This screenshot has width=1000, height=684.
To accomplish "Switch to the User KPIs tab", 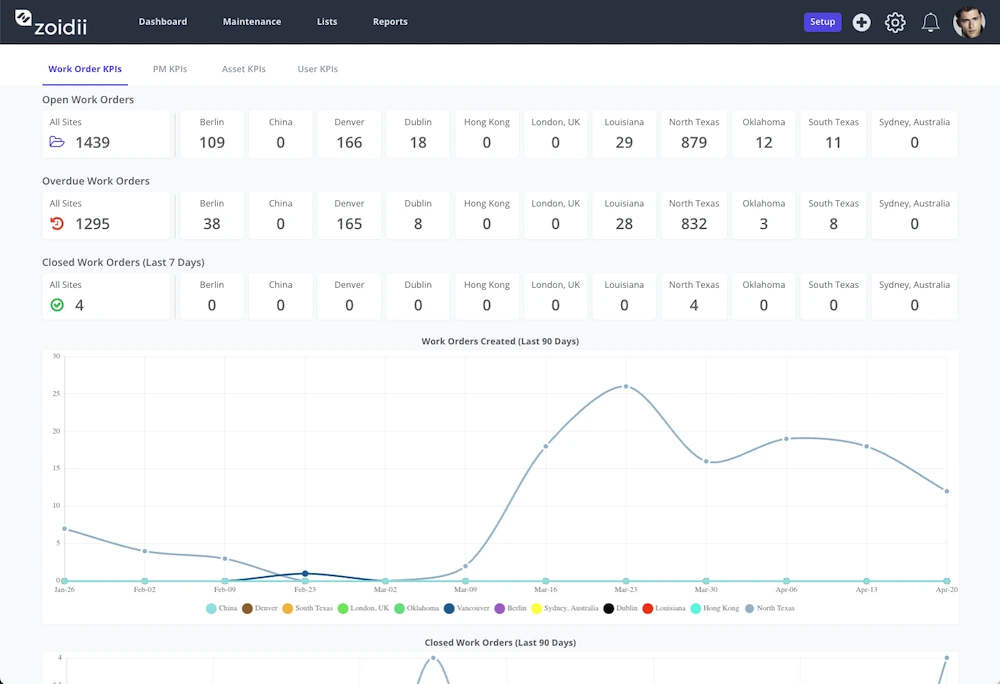I will 318,69.
